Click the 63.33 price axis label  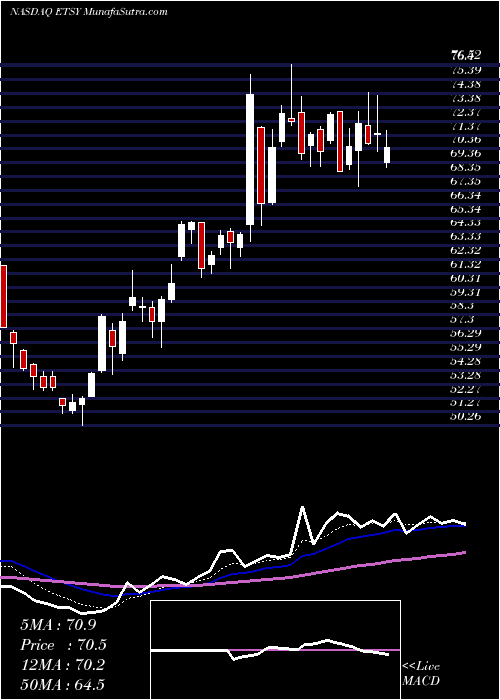[x=466, y=236]
